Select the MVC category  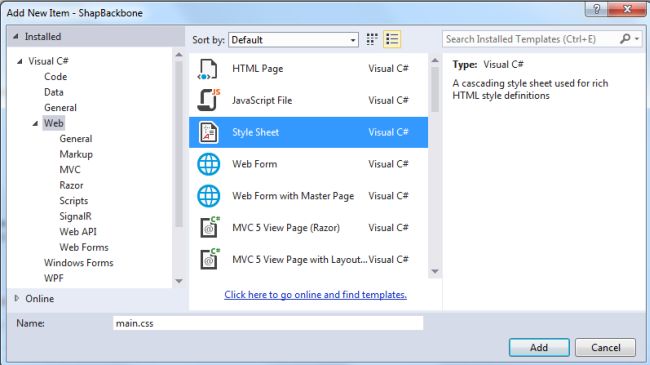[x=70, y=170]
